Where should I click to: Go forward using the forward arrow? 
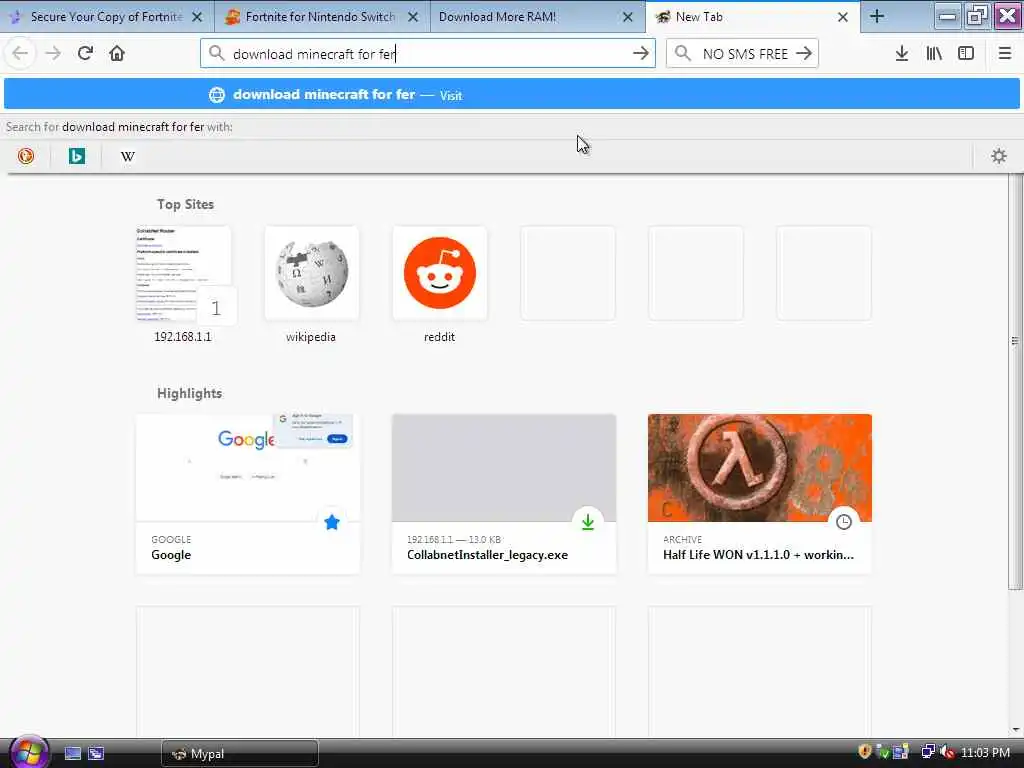point(53,53)
